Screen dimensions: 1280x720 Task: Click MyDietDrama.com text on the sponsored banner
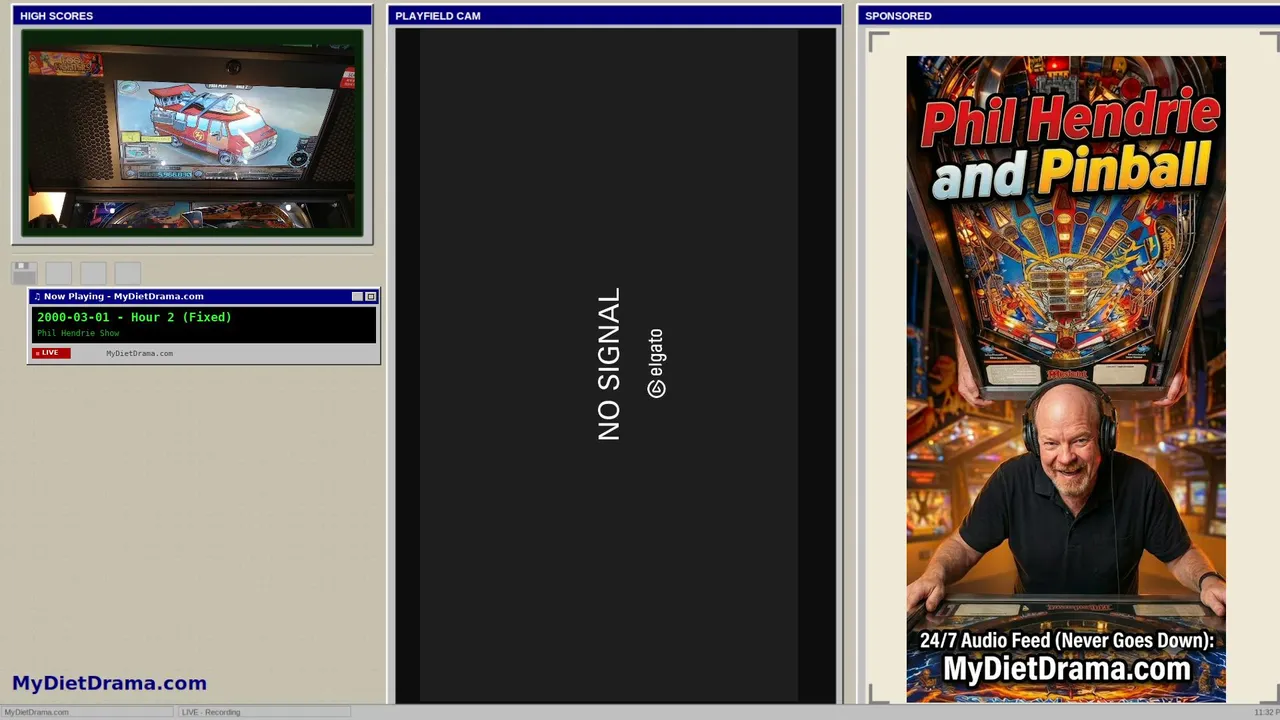pyautogui.click(x=1067, y=669)
